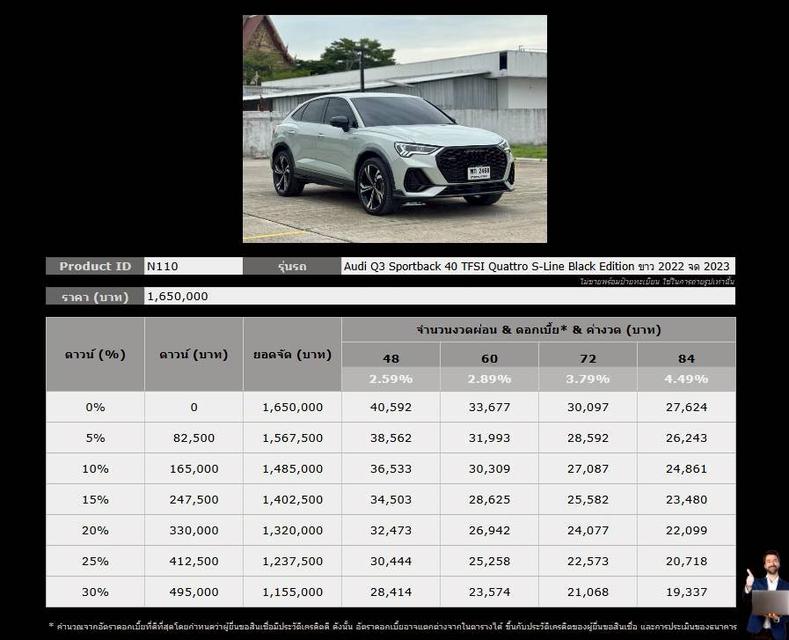Click the down payment amount 247,500
Image resolution: width=789 pixels, height=640 pixels.
click(194, 500)
